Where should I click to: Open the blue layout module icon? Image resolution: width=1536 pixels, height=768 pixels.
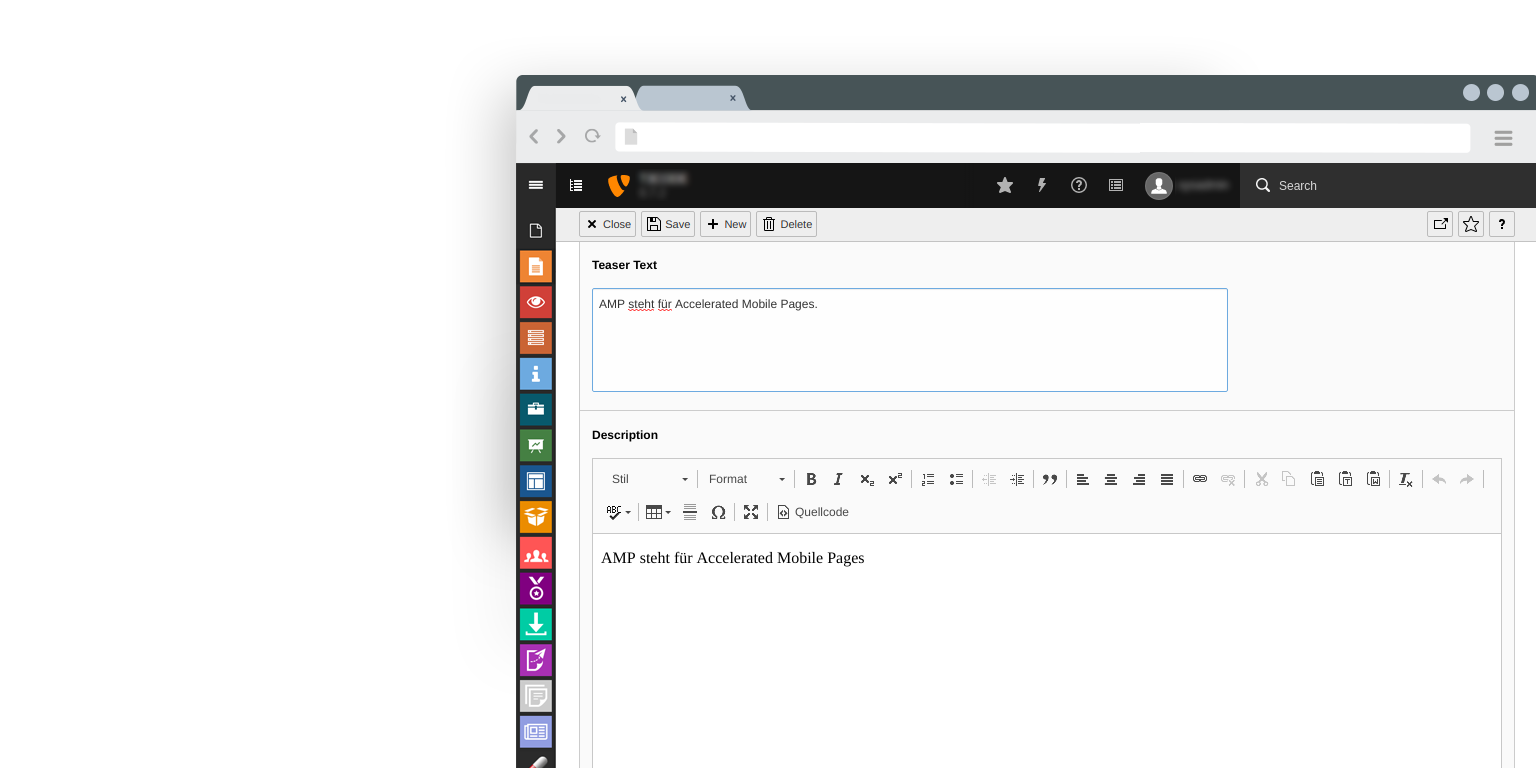tap(536, 481)
